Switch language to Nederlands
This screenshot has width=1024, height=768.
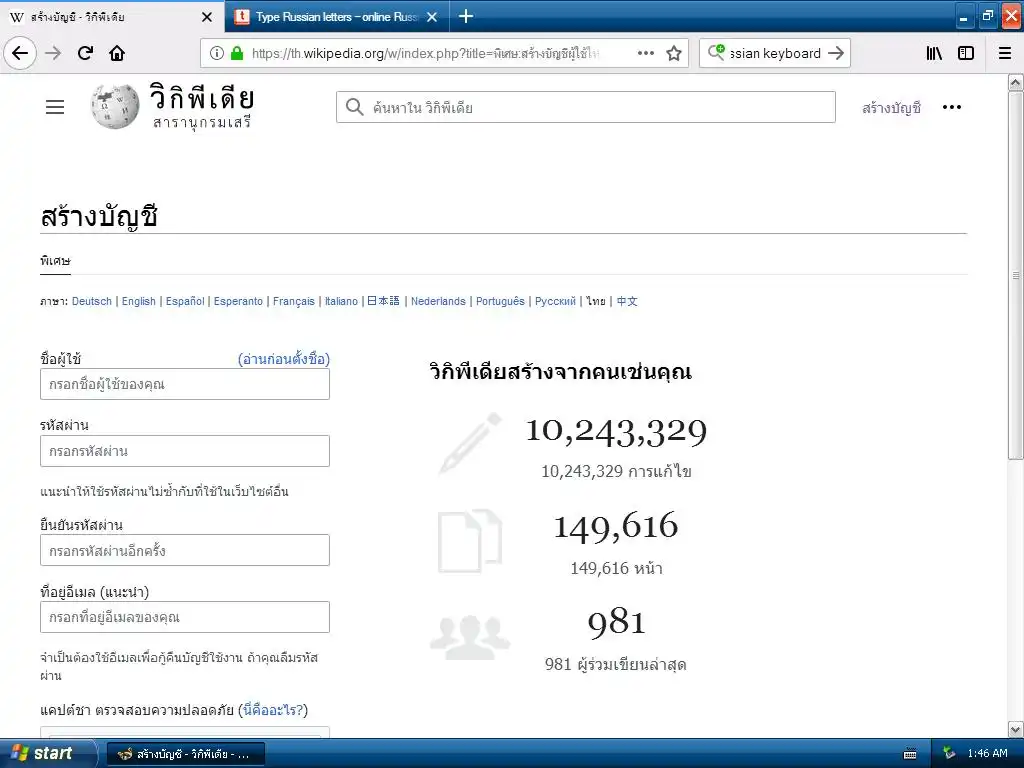438,301
